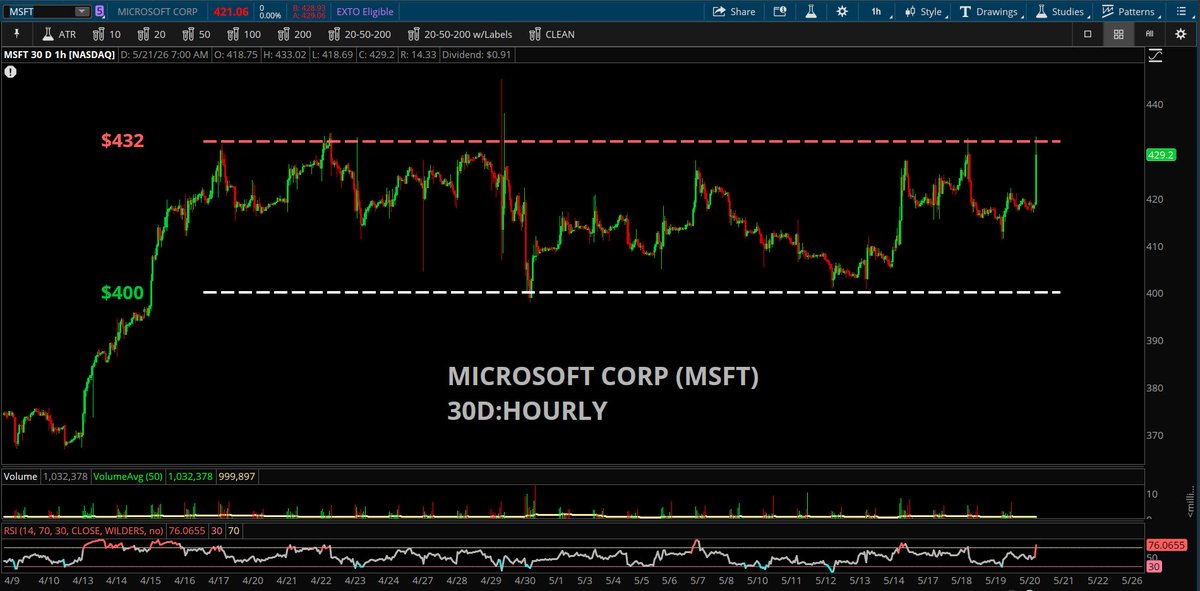This screenshot has width=1200, height=591.
Task: Click the purple symbol link clipboard icon
Action: (x=98, y=12)
